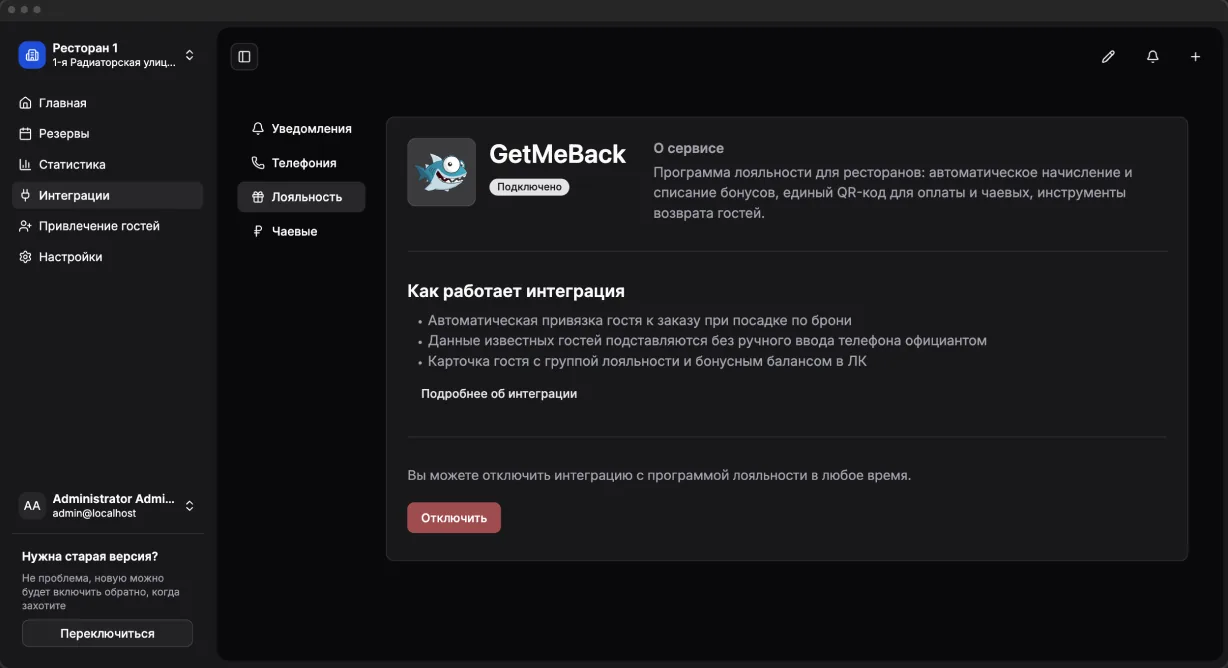
Task: Click the red Отключить button
Action: pyautogui.click(x=454, y=518)
